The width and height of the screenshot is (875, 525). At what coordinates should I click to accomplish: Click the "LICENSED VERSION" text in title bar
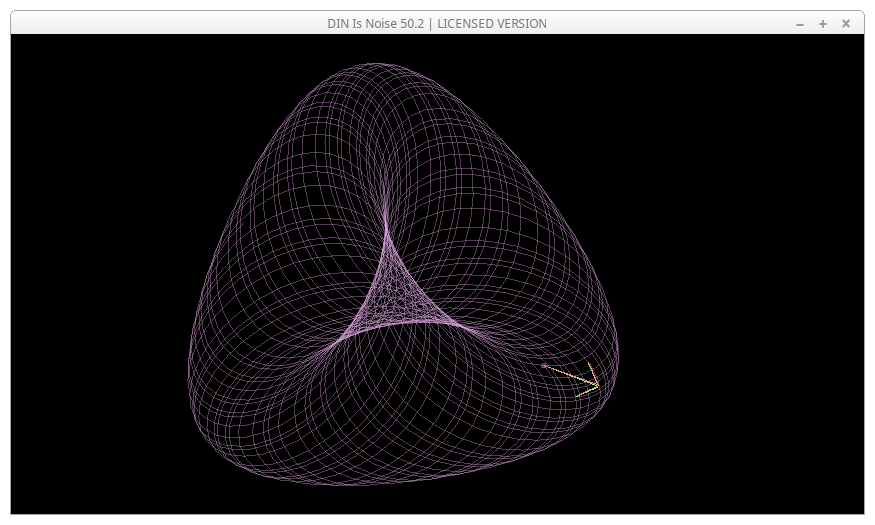(492, 24)
